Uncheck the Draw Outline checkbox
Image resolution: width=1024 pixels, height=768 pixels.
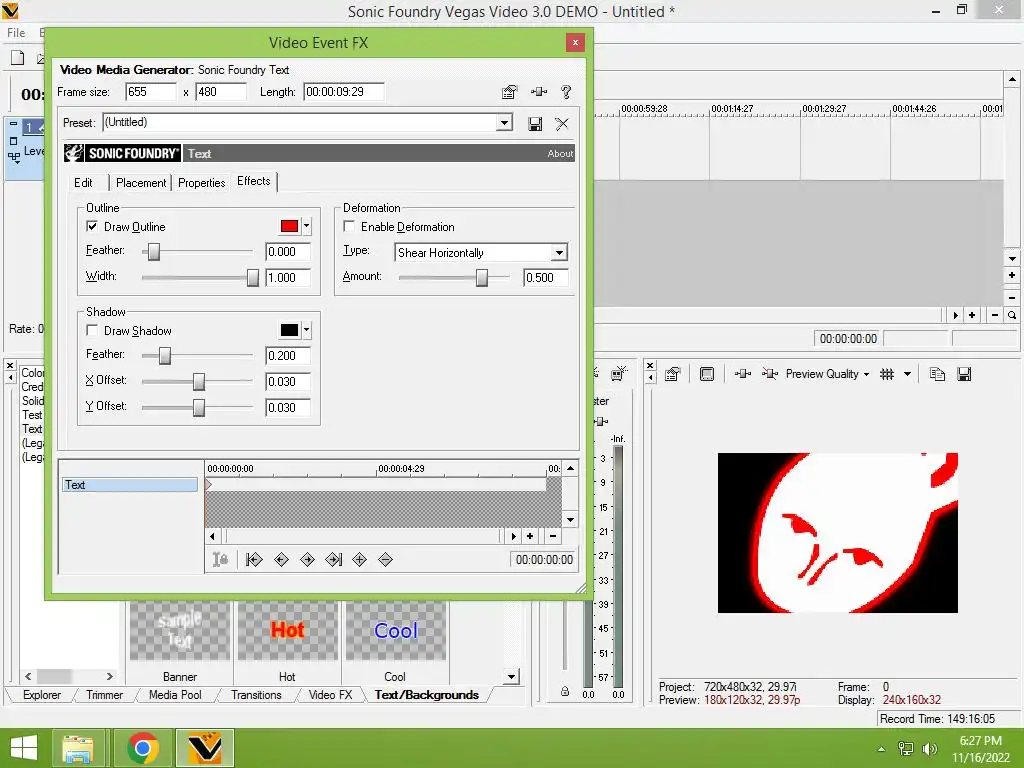coord(92,227)
